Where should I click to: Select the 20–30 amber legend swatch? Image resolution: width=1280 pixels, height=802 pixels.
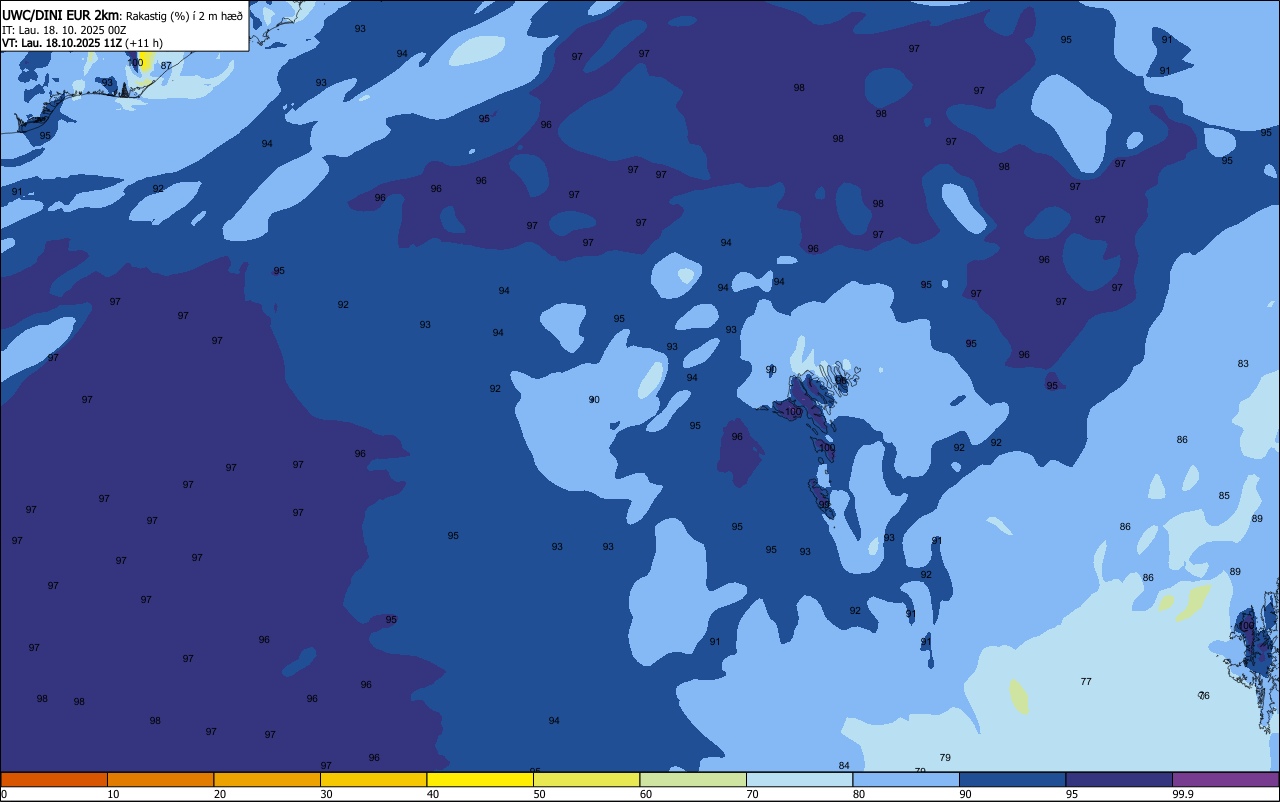267,779
